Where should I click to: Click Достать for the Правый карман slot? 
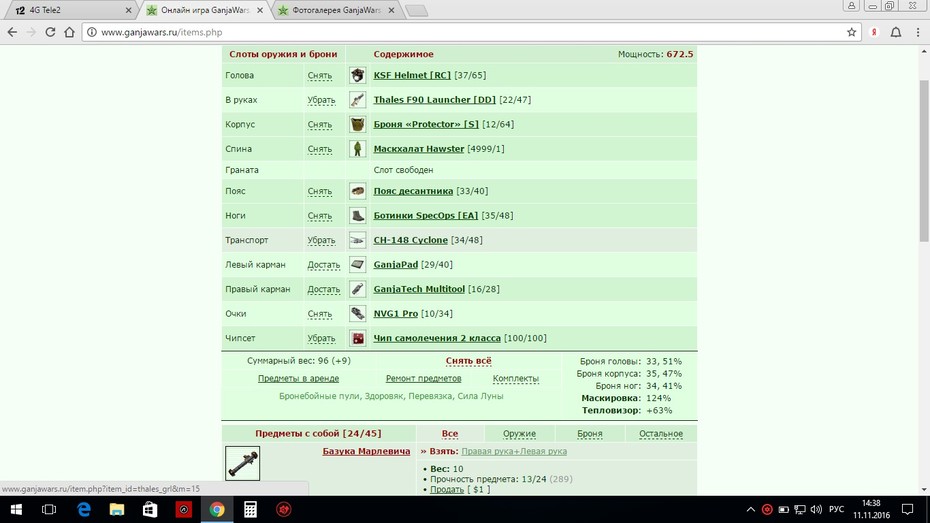tap(324, 289)
